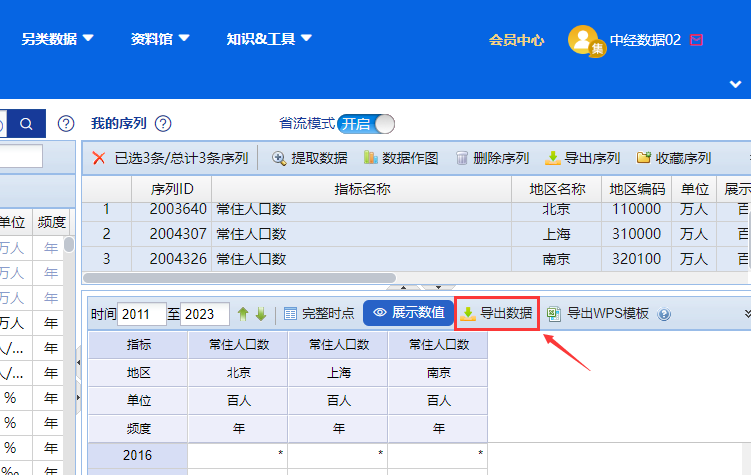
Task: Click the help icon beside 我的序列
Action: [163, 124]
